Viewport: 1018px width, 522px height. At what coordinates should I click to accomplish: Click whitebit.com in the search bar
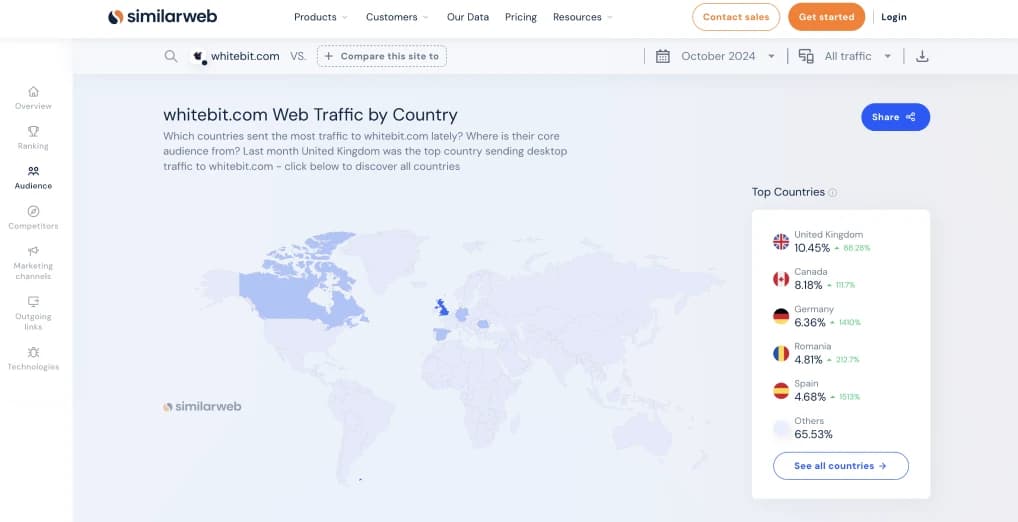tap(245, 56)
